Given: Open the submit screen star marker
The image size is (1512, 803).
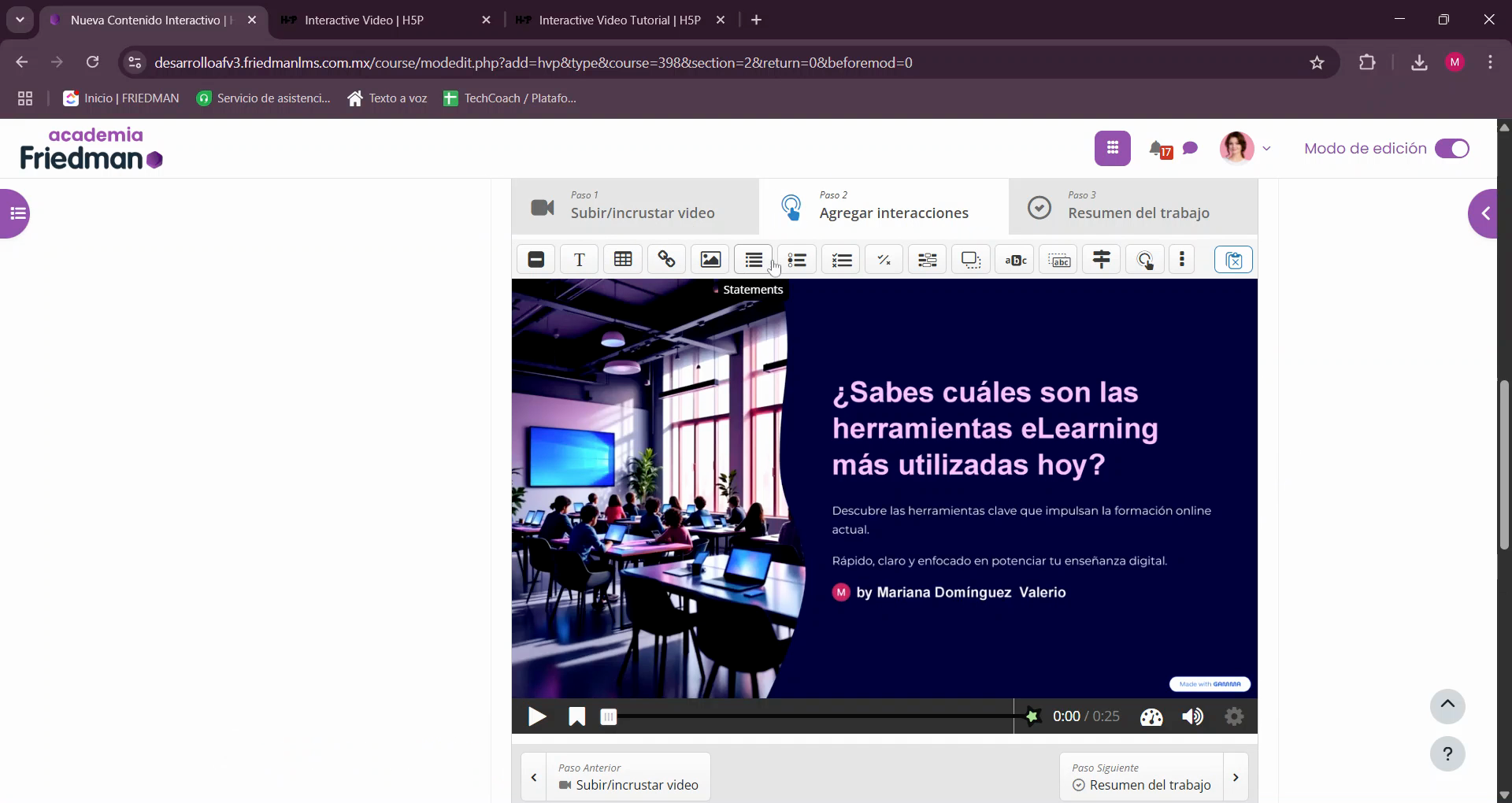Looking at the screenshot, I should coord(1032,716).
